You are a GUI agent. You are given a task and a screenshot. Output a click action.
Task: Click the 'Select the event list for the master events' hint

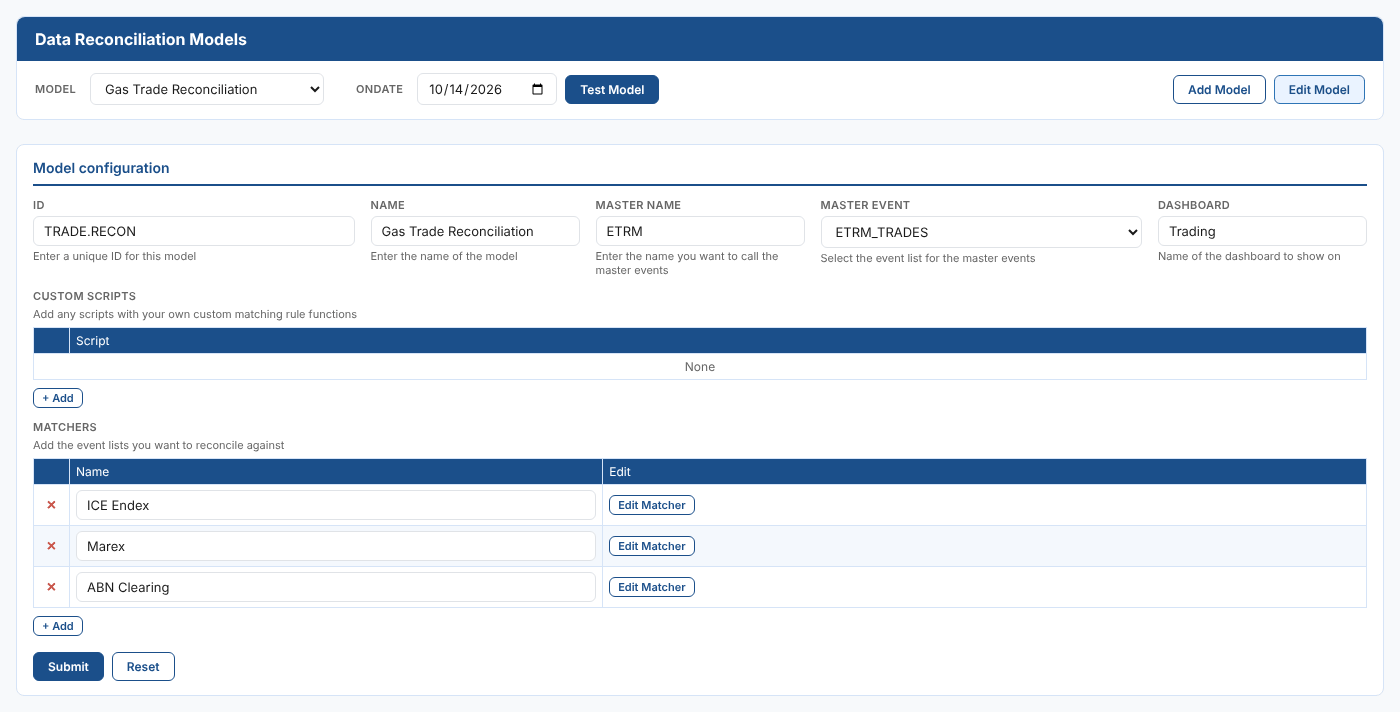928,258
